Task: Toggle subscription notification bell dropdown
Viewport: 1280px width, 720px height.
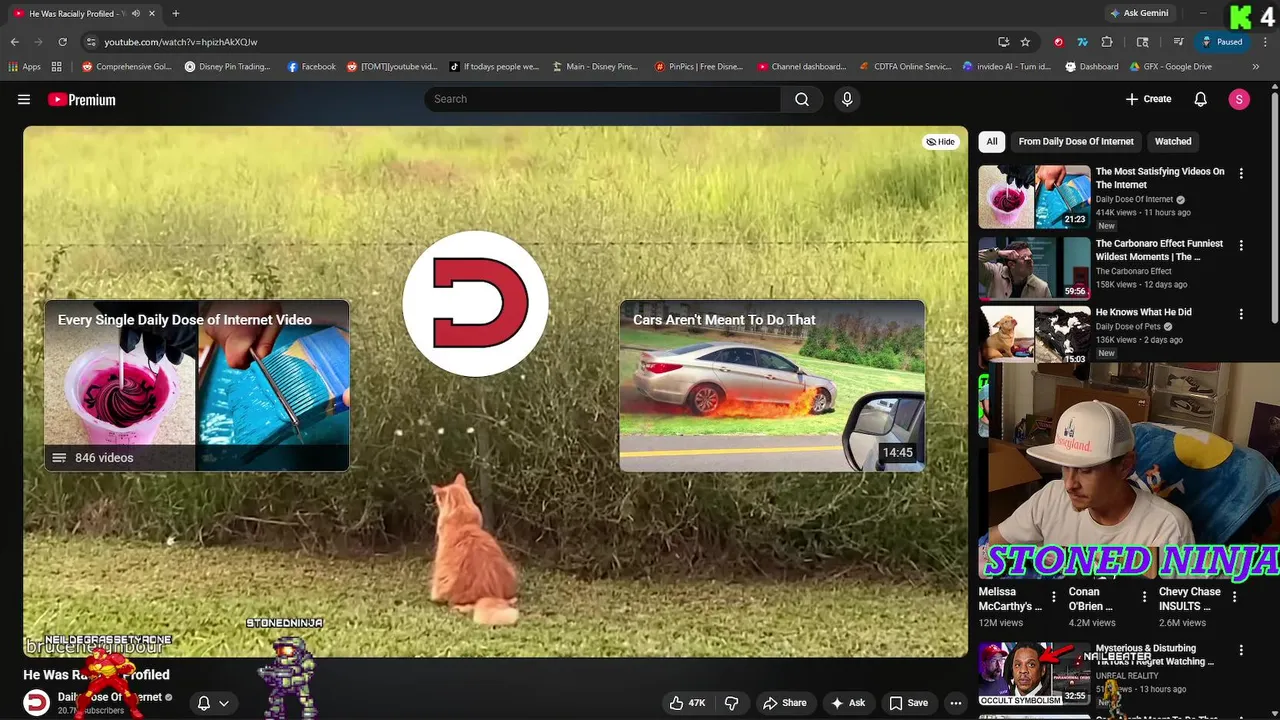Action: tap(213, 703)
